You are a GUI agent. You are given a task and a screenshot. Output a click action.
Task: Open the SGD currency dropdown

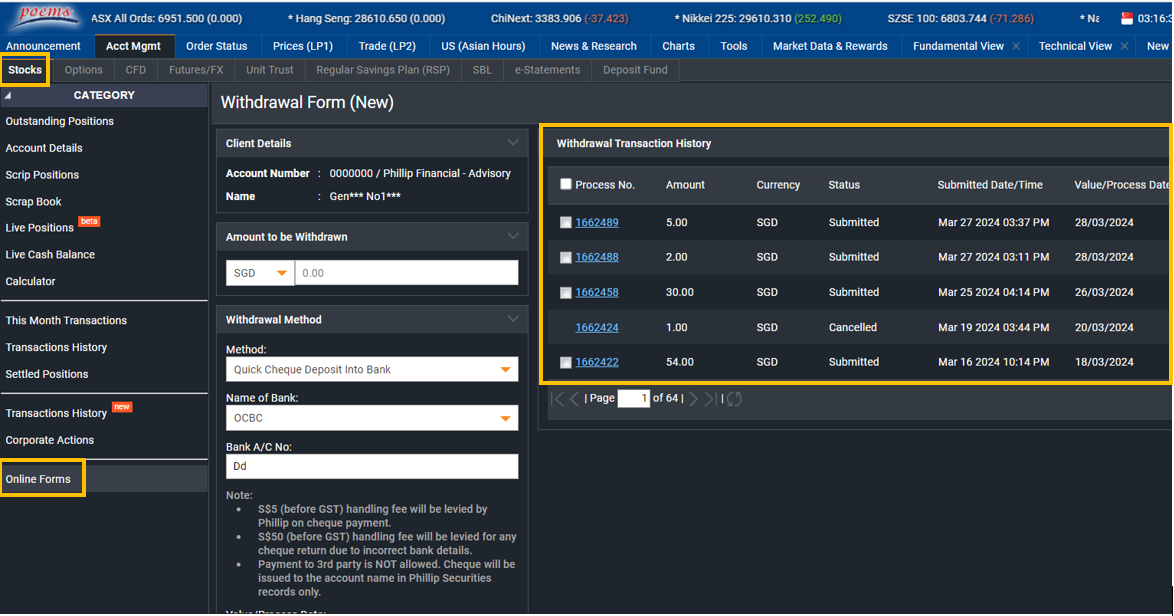coord(260,273)
